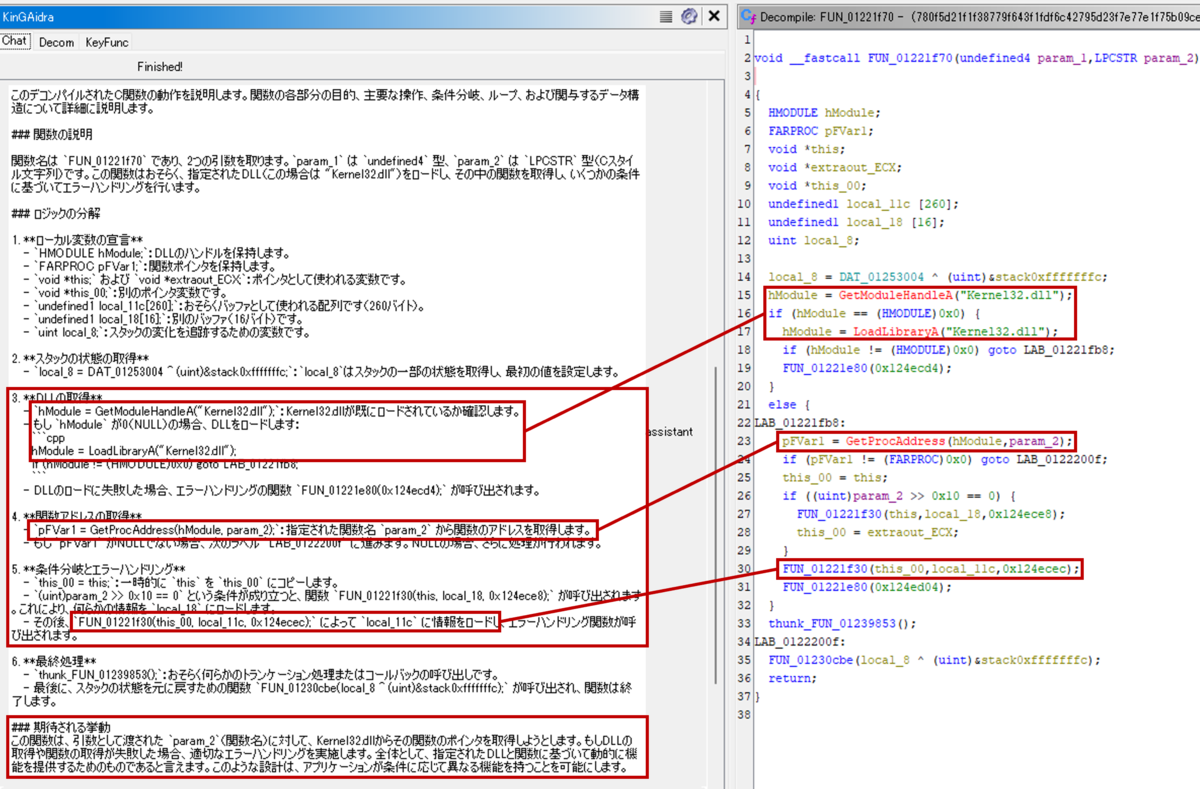Click "undefined1 local_18 [16];" declaration
Viewport: 1200px width, 789px height.
click(x=855, y=222)
